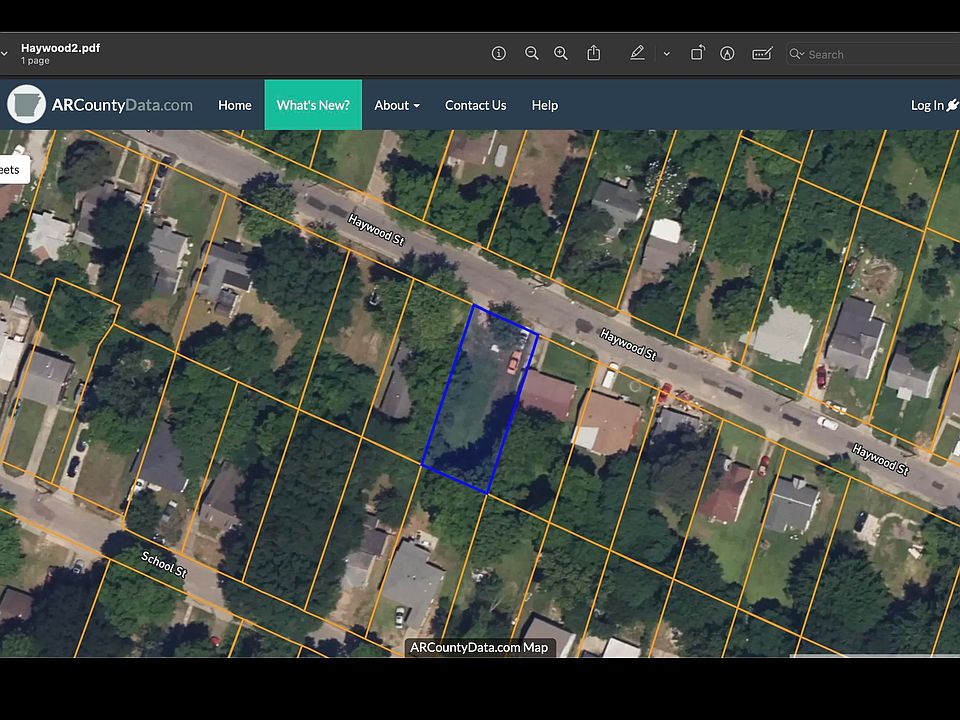Screen dimensions: 960x720
Task: Expand the sidebar view chevron beside Haywood2.pdf
Action: pyautogui.click(x=4, y=54)
